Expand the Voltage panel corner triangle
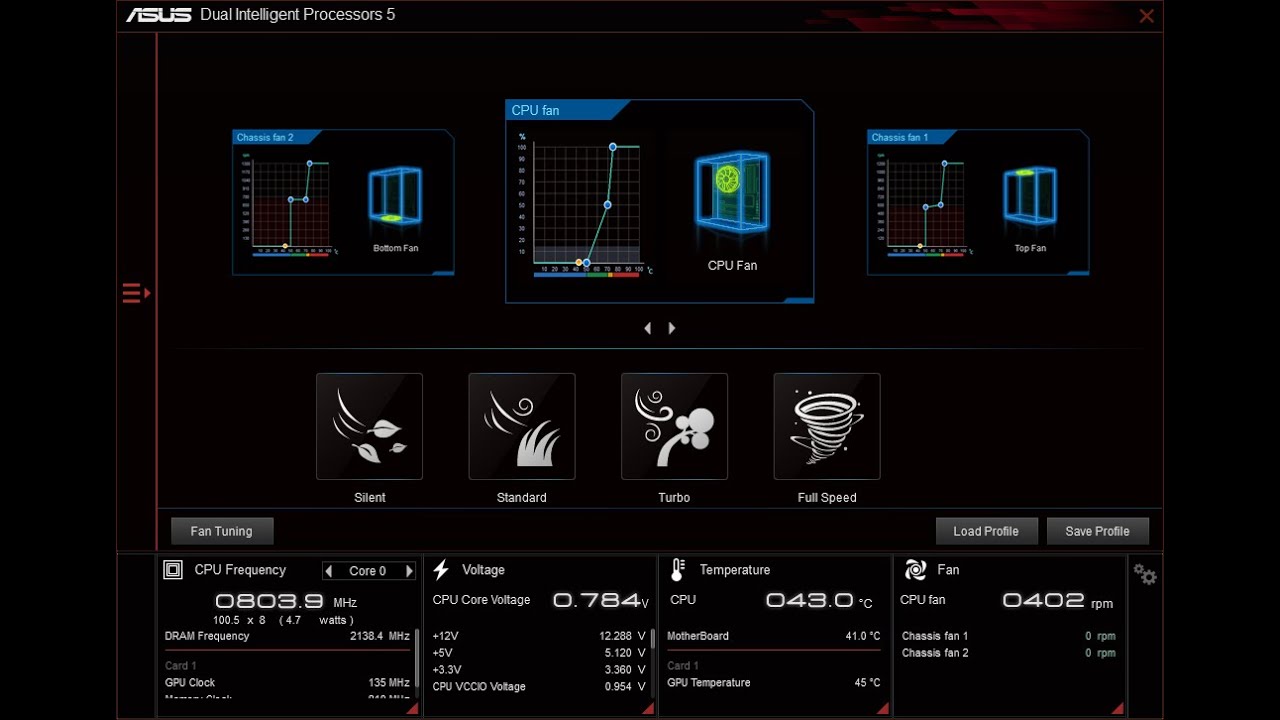This screenshot has width=1280, height=720. pos(648,708)
